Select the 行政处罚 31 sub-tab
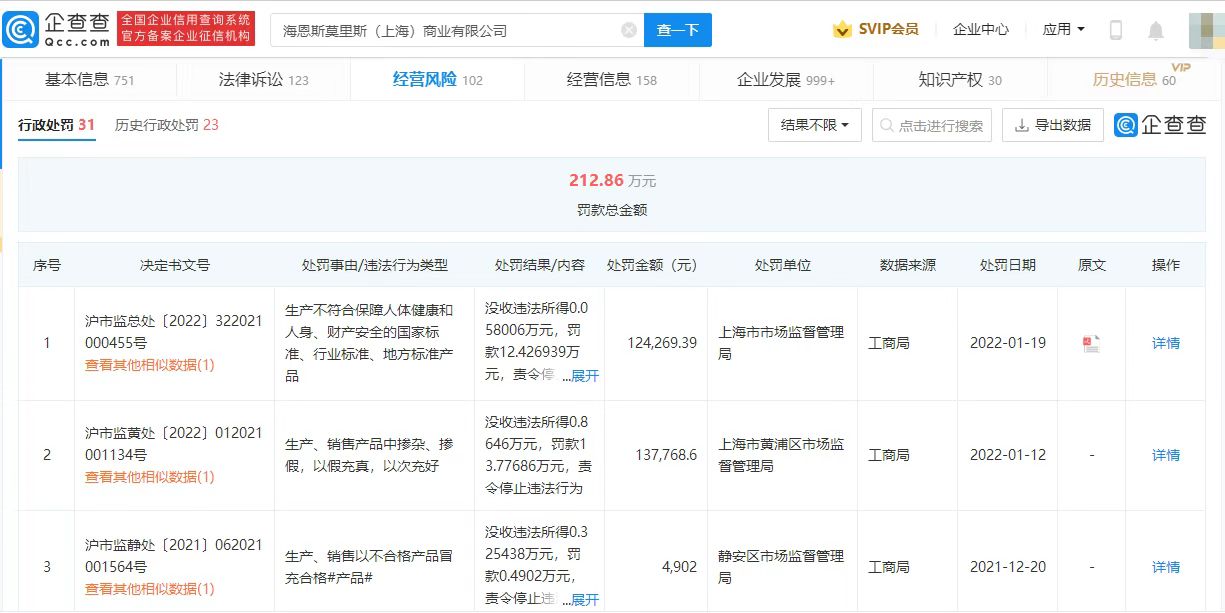 tap(56, 126)
